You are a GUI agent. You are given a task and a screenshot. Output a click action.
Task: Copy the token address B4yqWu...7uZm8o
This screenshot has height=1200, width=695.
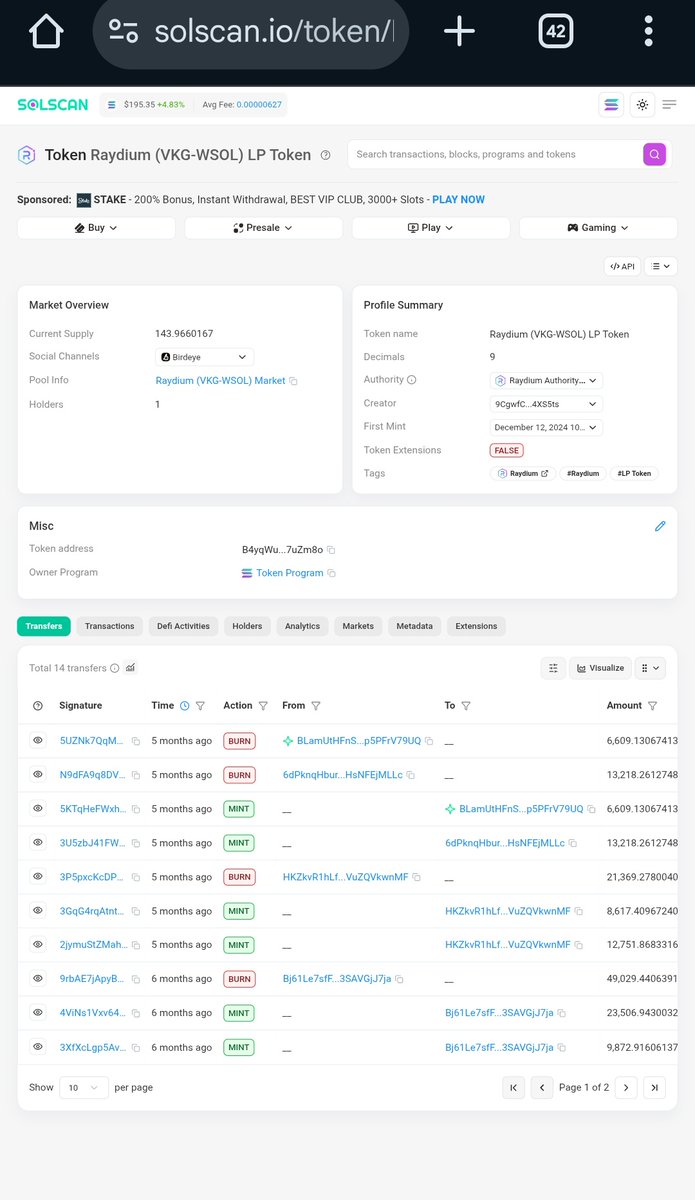[331, 550]
